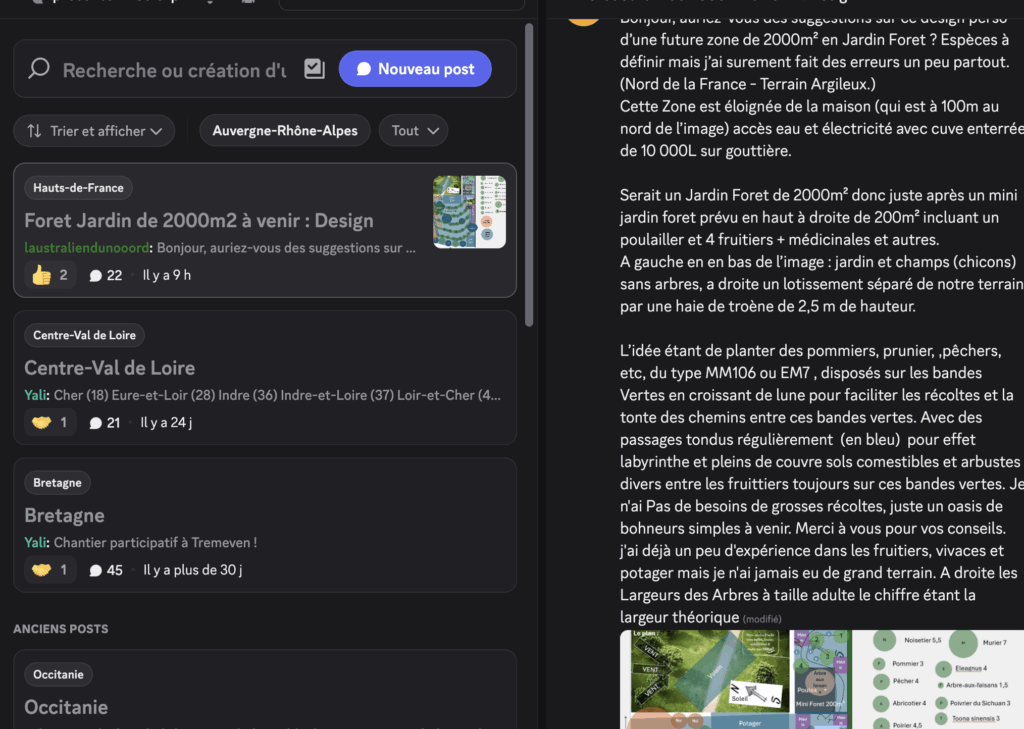The width and height of the screenshot is (1024, 729).
Task: Click the search or create post field
Action: coord(174,70)
